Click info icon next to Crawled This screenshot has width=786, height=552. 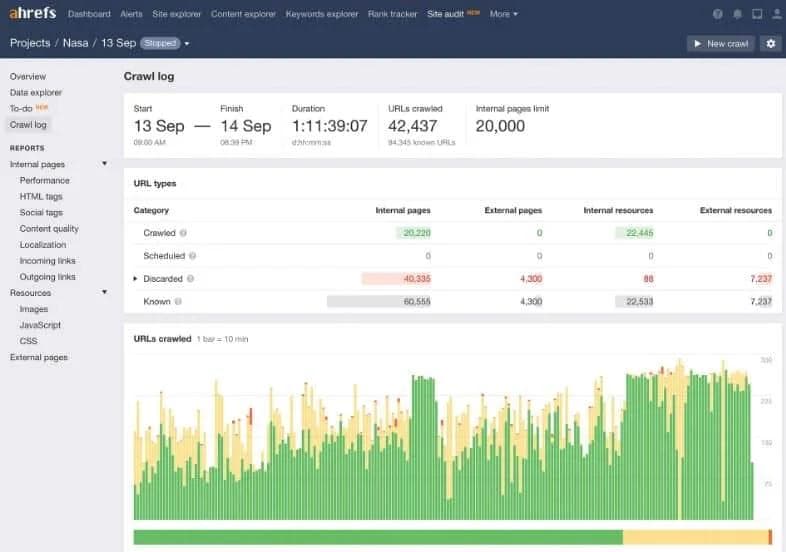[183, 233]
